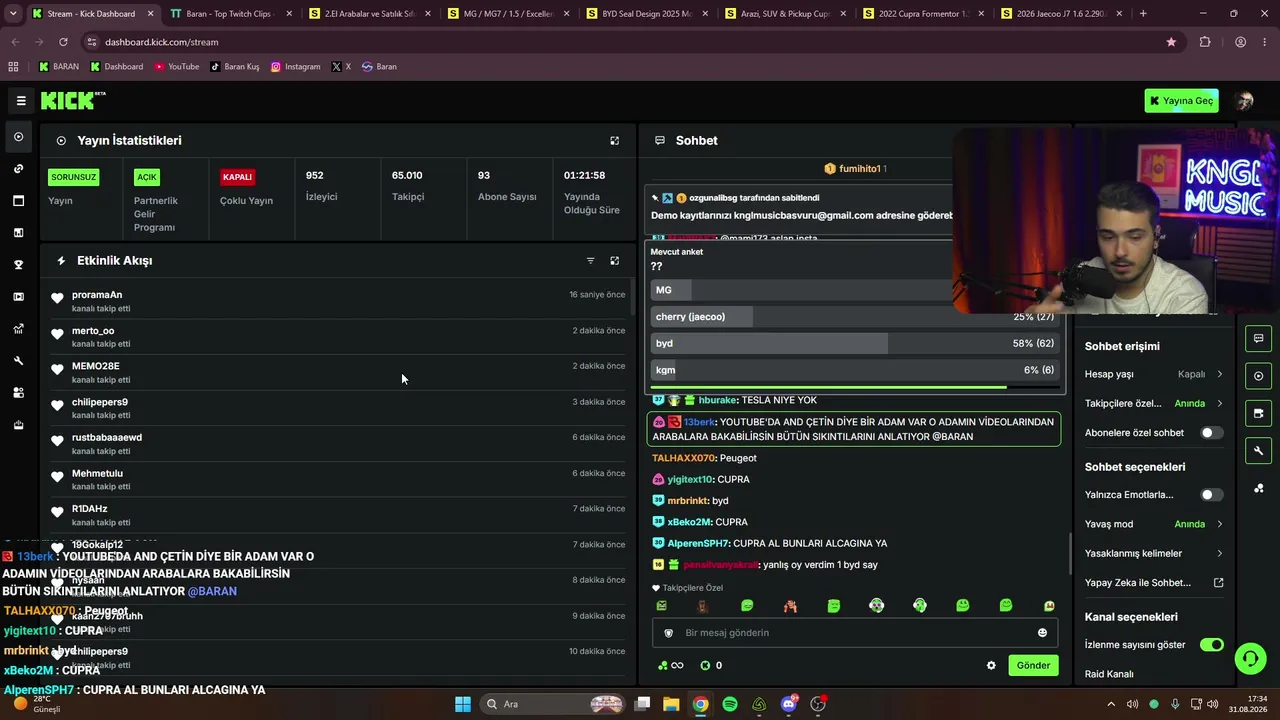Click the wrench tools icon in the right rail
The width and height of the screenshot is (1280, 720).
coord(1258,451)
